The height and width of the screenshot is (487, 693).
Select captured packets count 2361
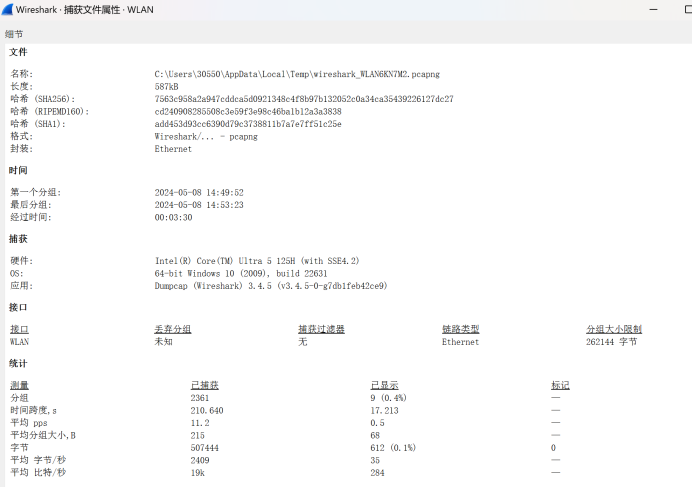pos(200,398)
